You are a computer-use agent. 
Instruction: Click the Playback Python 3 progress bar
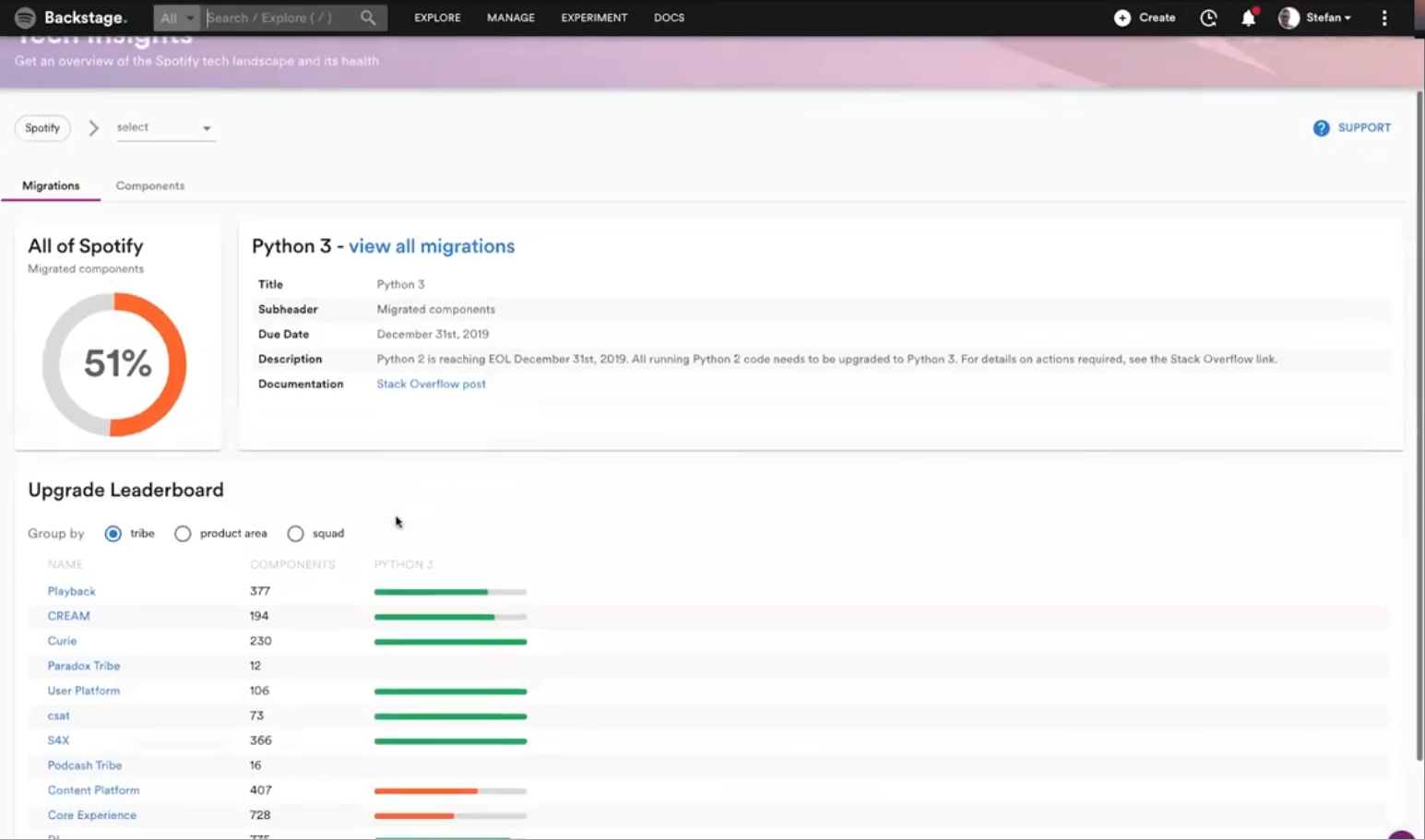coord(450,592)
